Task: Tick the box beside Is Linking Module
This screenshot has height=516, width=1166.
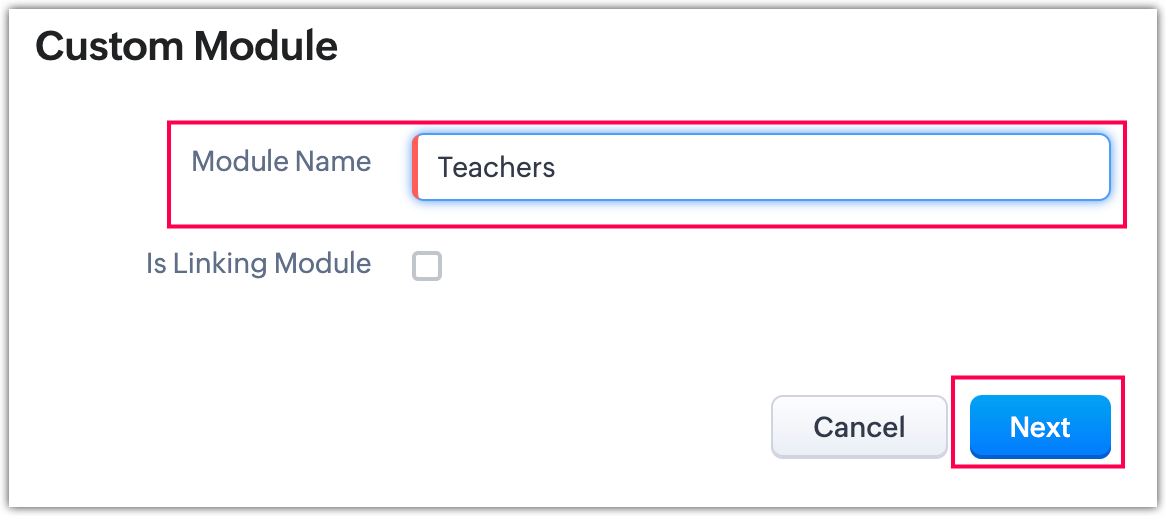Action: pos(427,266)
